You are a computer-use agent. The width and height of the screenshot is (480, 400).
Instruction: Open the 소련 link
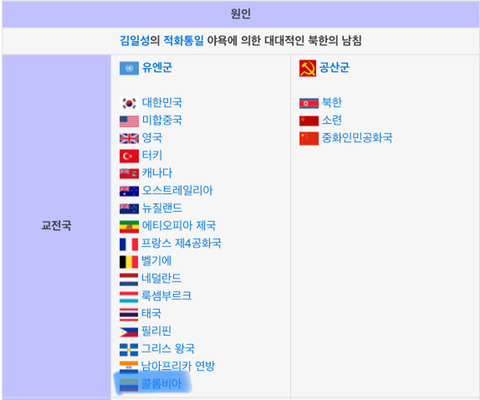[332, 120]
